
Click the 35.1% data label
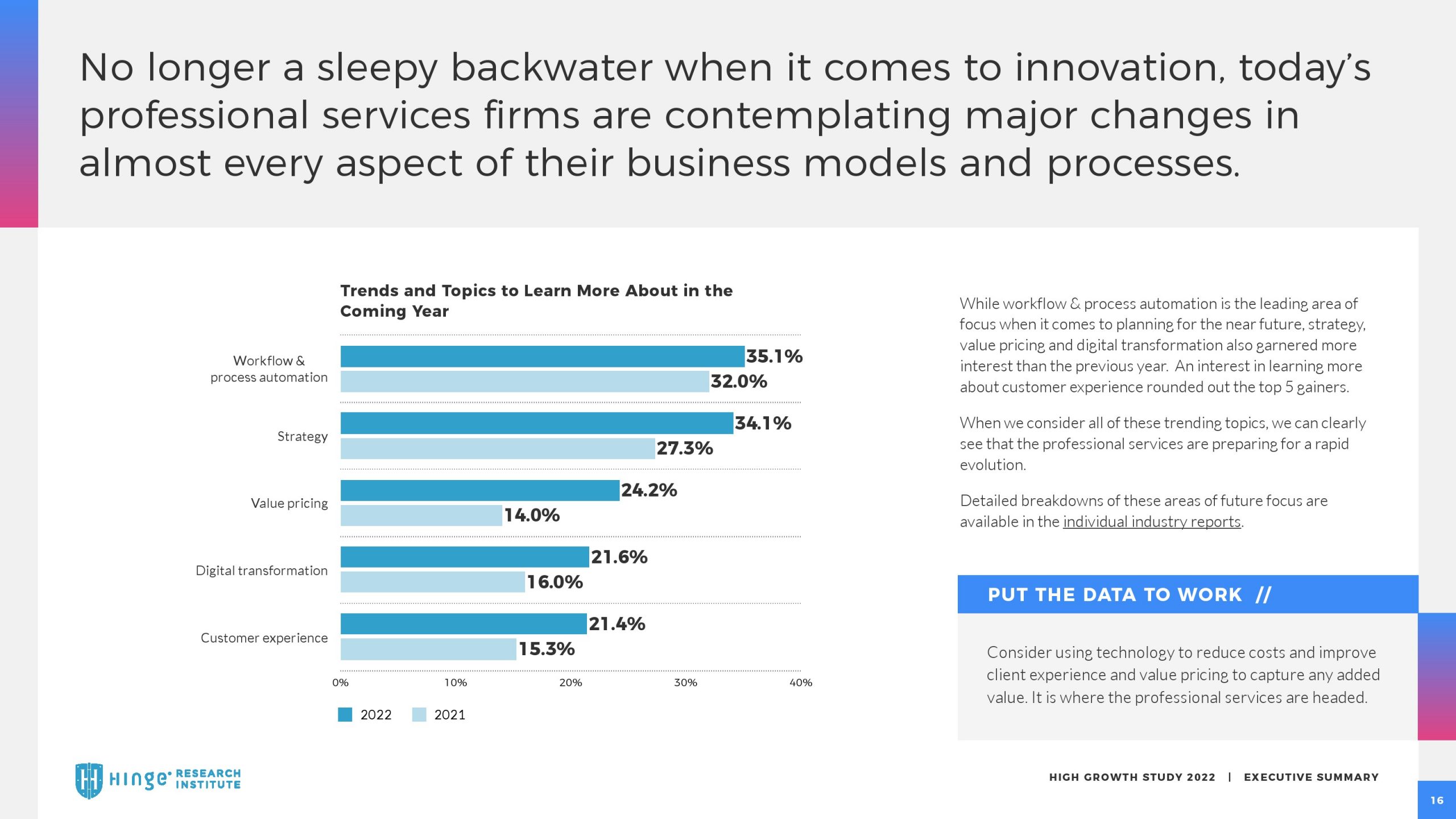[774, 357]
